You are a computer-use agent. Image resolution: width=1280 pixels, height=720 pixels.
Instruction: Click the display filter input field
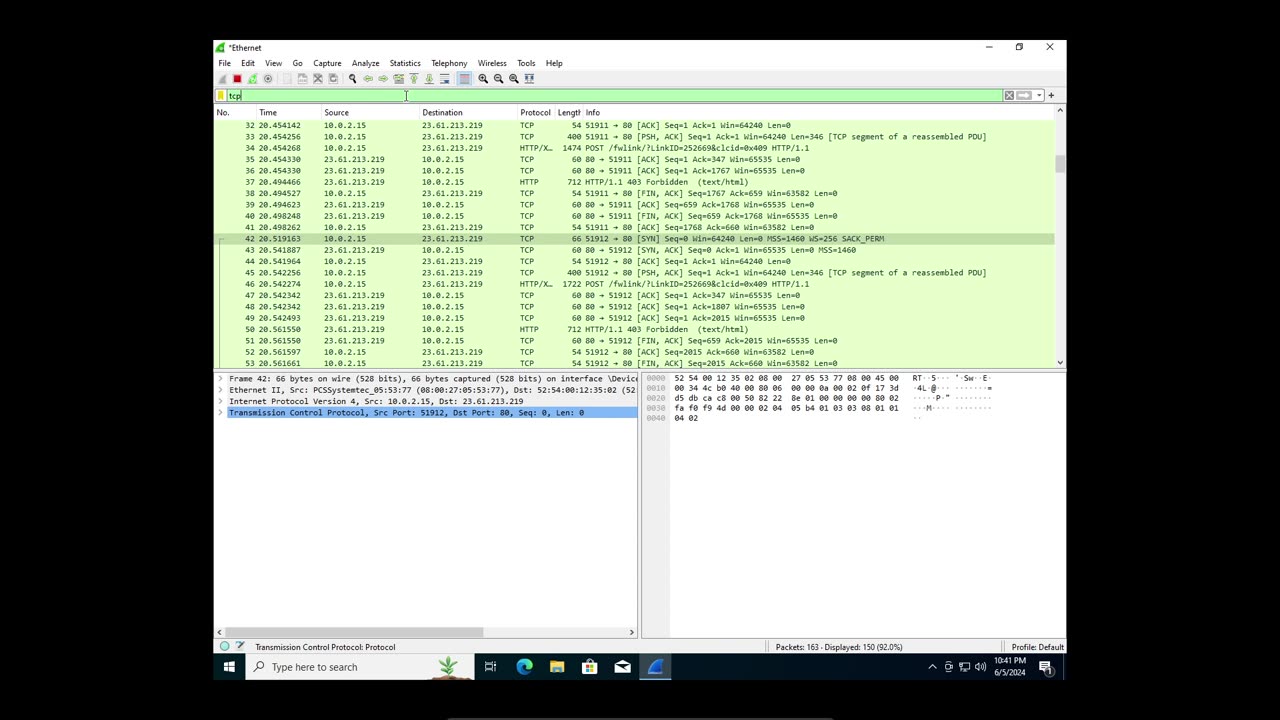tap(614, 96)
